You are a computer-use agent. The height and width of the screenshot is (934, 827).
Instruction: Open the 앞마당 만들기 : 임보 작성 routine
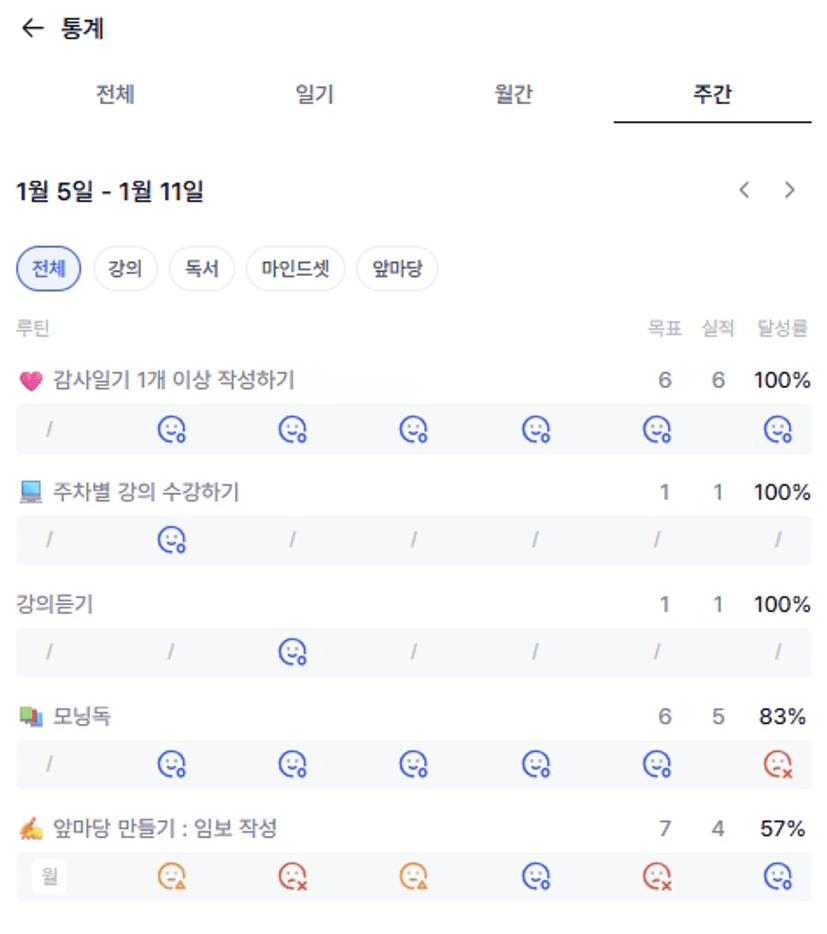coord(164,829)
